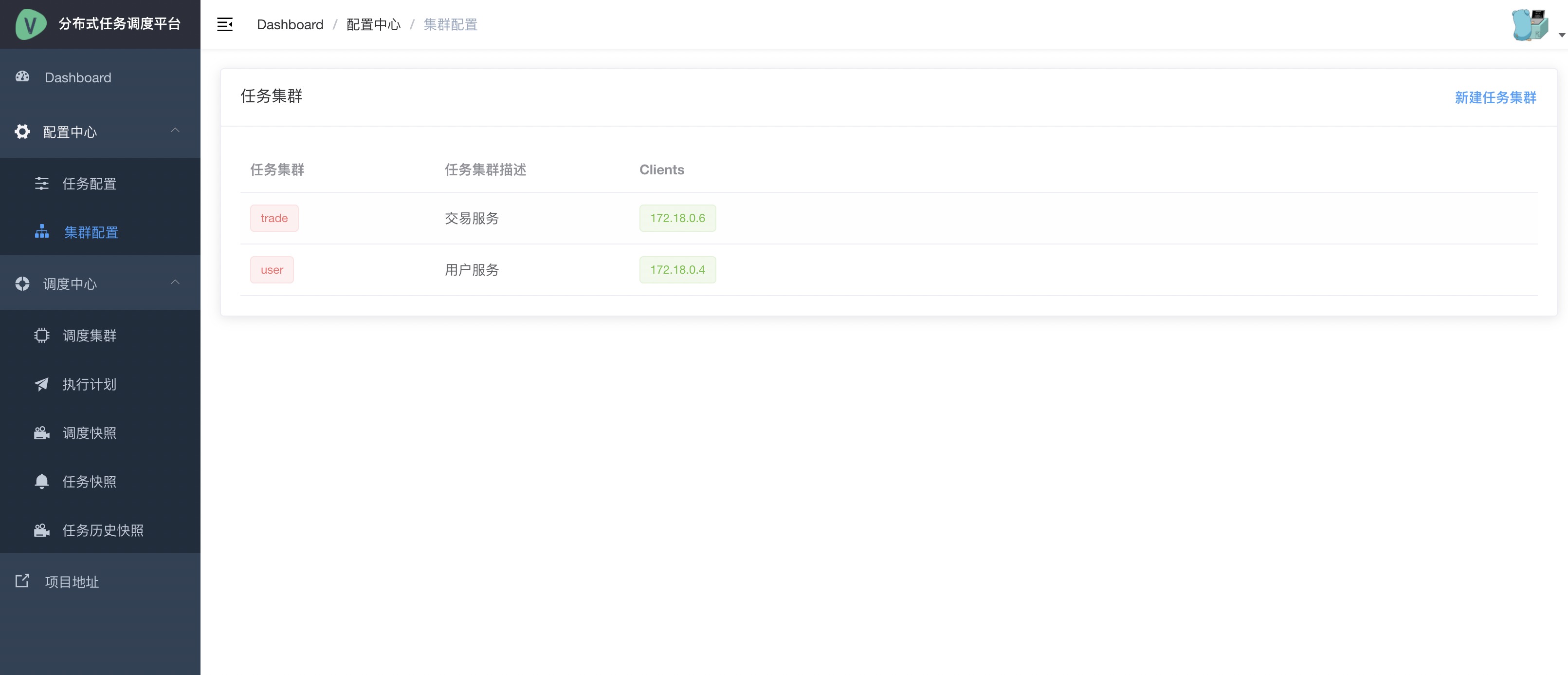This screenshot has height=675, width=1568.
Task: Go to Dashboard breadcrumb link
Action: (x=290, y=24)
